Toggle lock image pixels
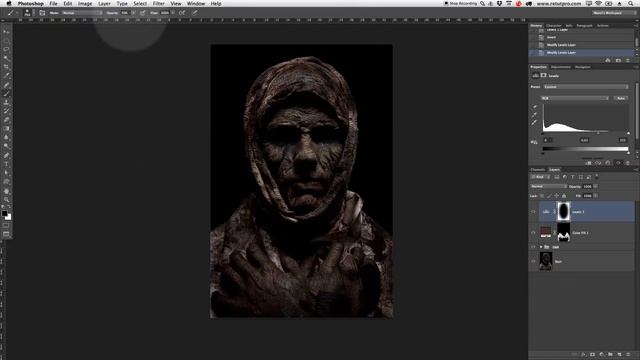The image size is (640, 360). tap(549, 196)
